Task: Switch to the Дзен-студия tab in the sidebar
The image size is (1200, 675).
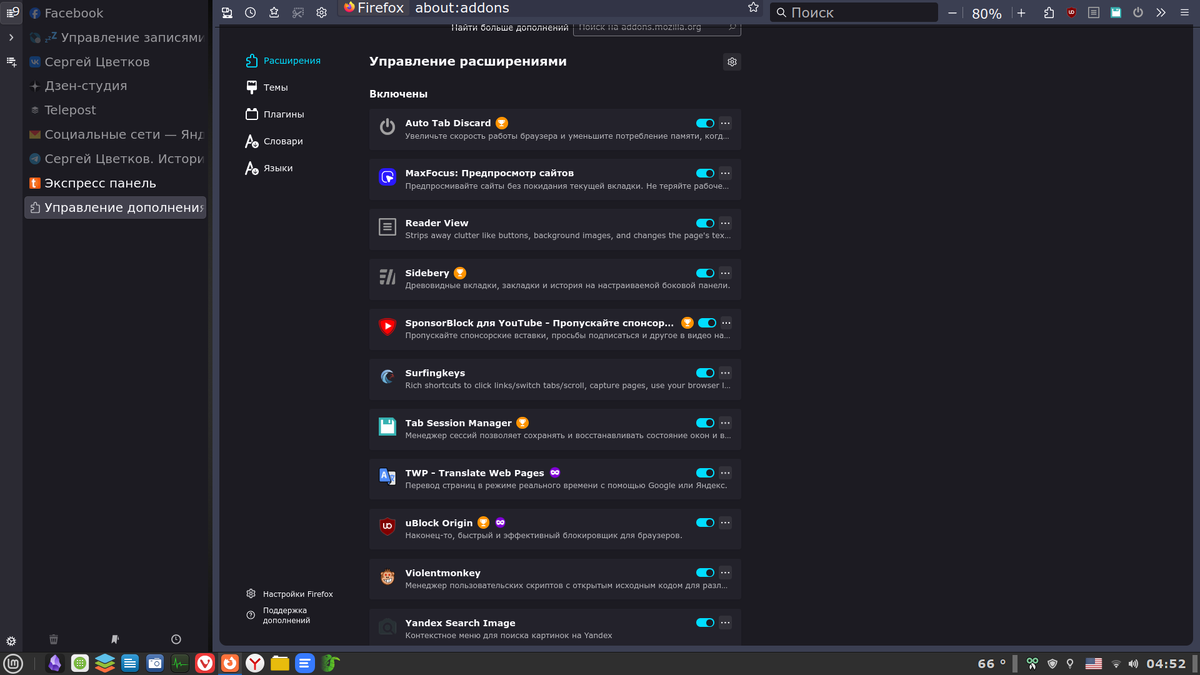Action: [115, 86]
